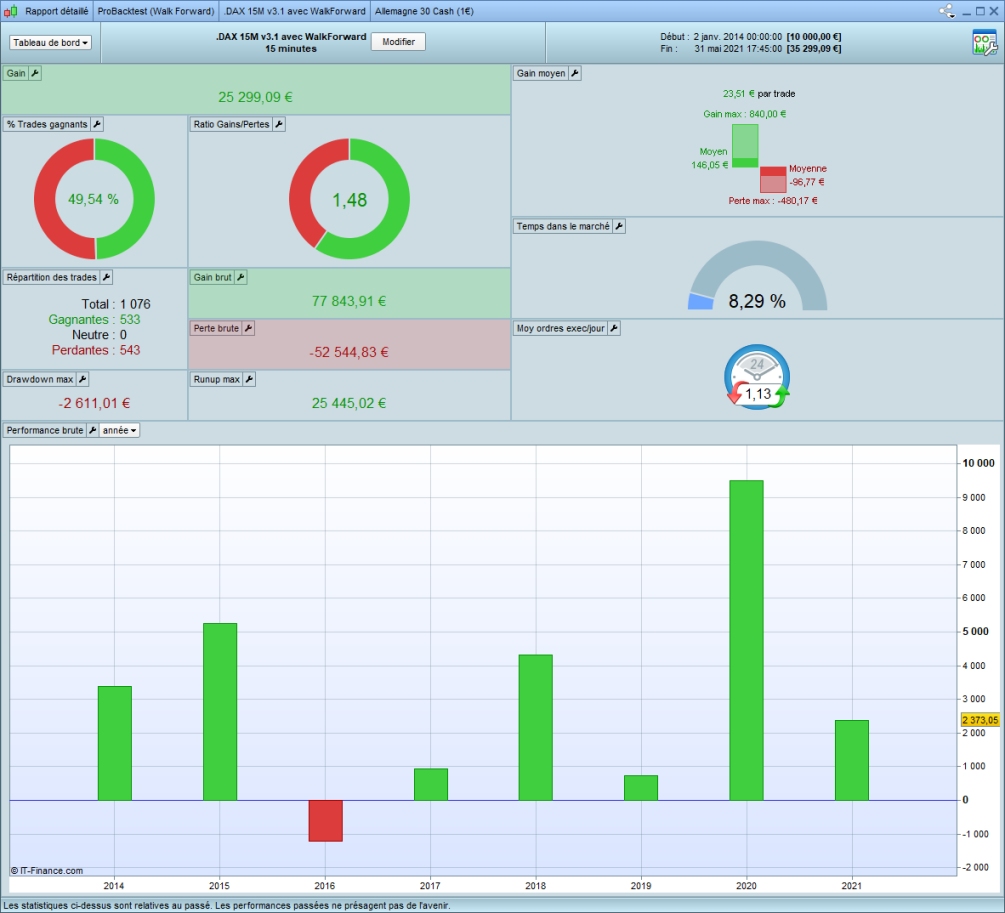The width and height of the screenshot is (1005, 913).
Task: Click wrench icon beside Moy ordres exec/jour
Action: [614, 328]
